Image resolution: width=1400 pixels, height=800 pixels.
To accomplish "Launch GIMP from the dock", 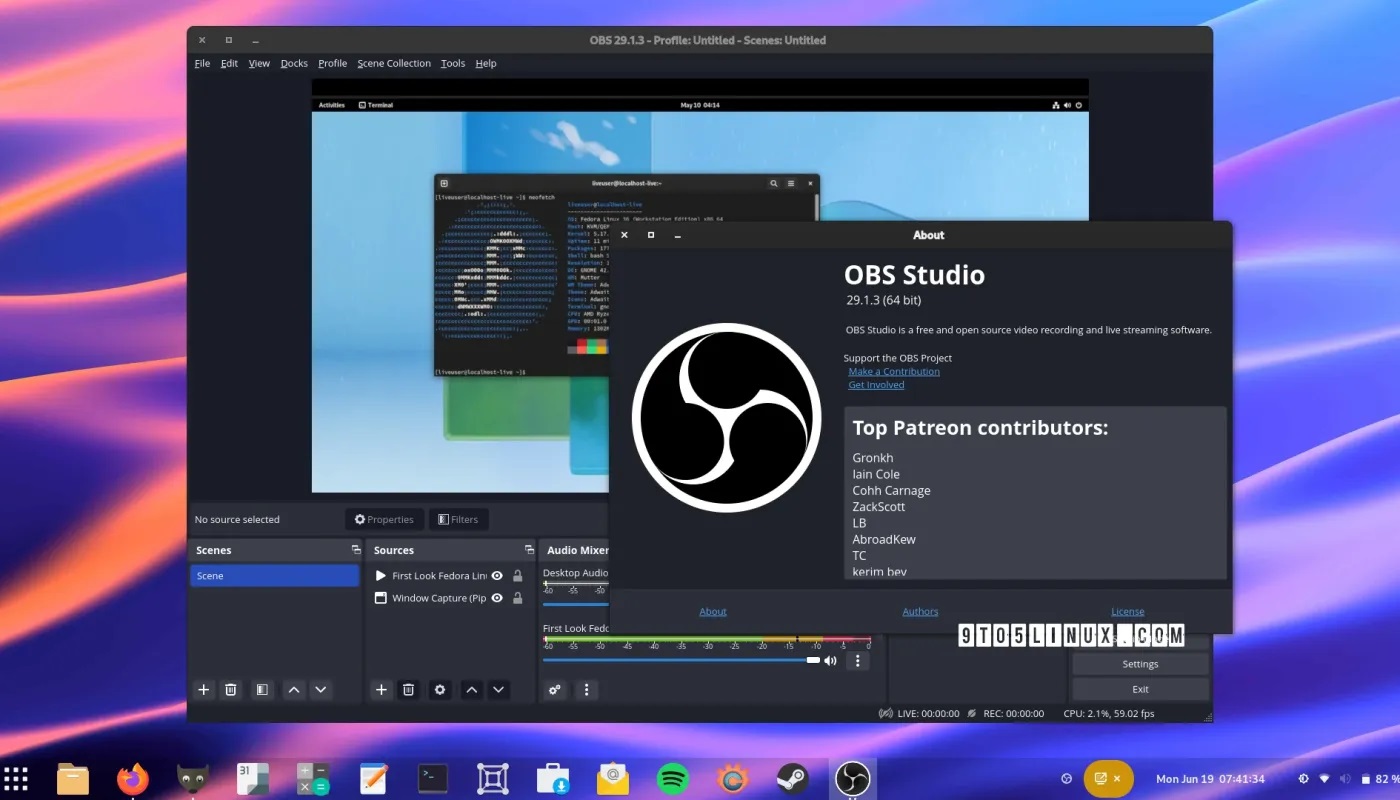I will (193, 778).
